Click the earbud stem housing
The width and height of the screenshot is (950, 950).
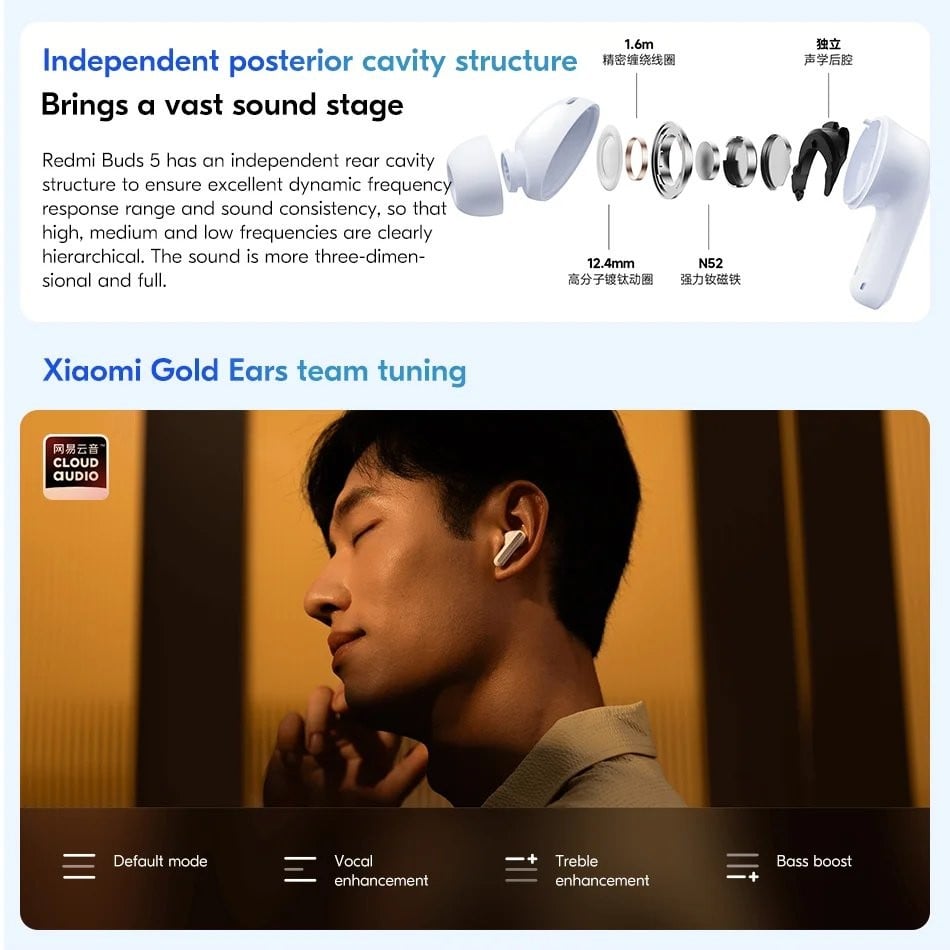(886, 210)
